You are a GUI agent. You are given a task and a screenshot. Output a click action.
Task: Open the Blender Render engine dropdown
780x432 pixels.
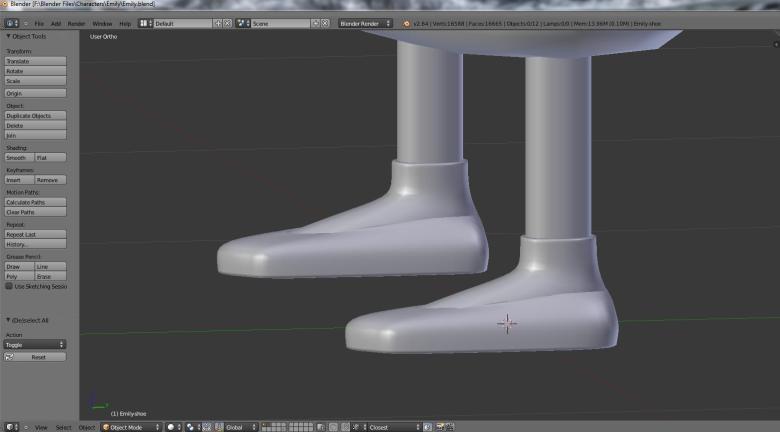pyautogui.click(x=365, y=23)
